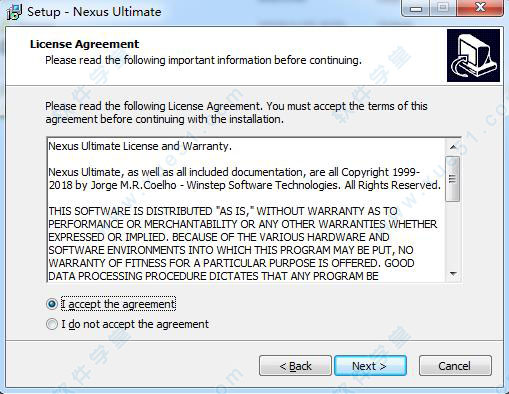Click the license text scrollbar thumb

(453, 179)
